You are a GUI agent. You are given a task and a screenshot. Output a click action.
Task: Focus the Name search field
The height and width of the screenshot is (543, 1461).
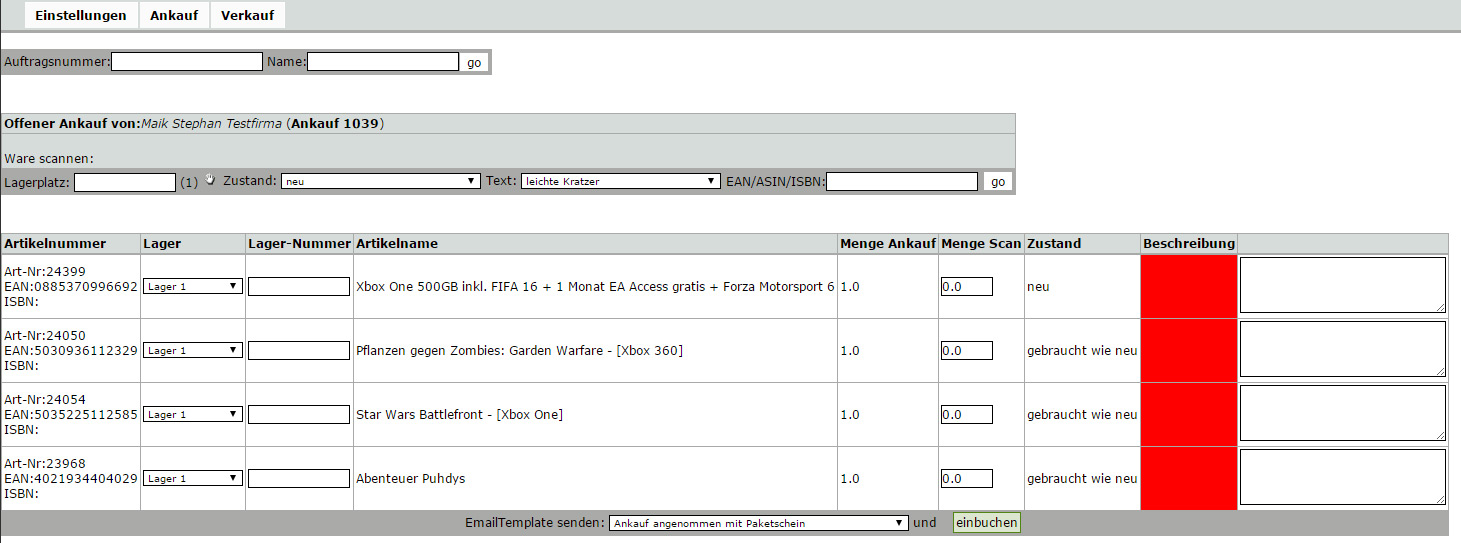pyautogui.click(x=383, y=62)
